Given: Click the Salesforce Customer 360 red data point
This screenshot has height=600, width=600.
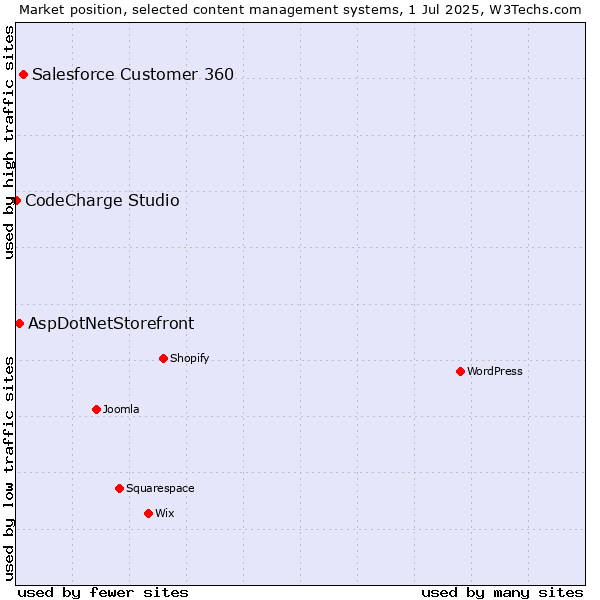Looking at the screenshot, I should point(23,75).
